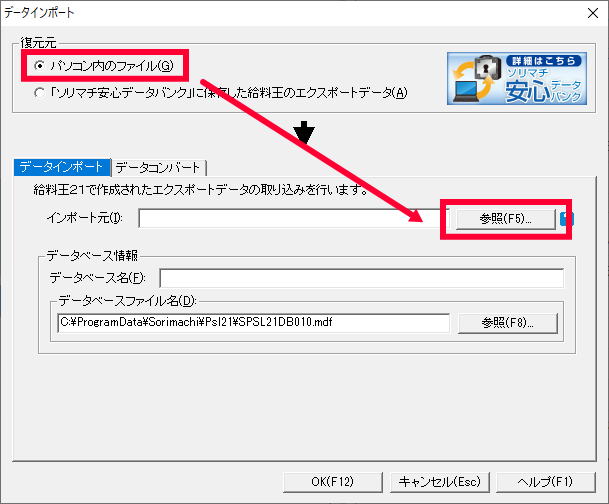Open help with ヘルプ(F1) button
Viewport: 609px width, 504px height.
point(546,481)
